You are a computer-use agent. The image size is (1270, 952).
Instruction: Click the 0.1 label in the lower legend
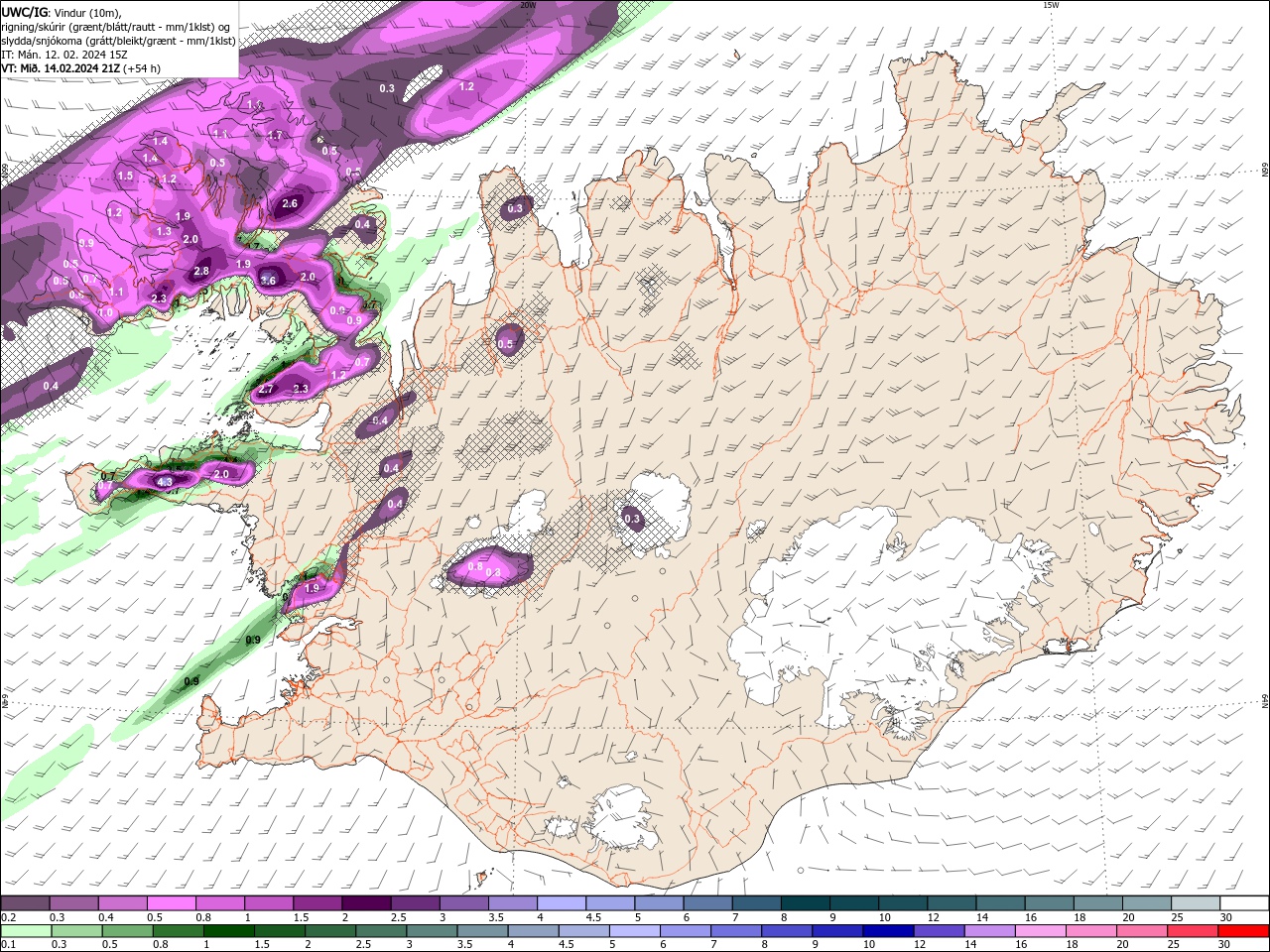click(x=8, y=944)
